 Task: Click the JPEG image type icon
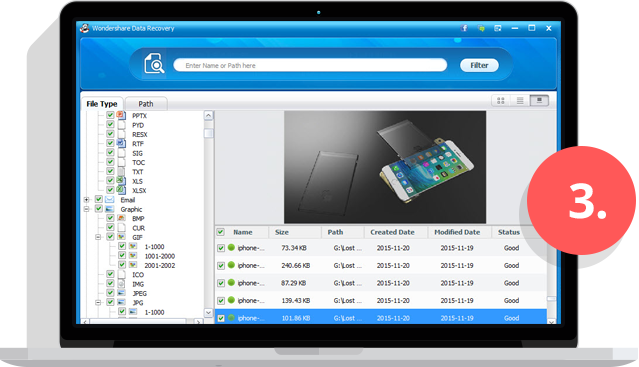click(x=121, y=293)
